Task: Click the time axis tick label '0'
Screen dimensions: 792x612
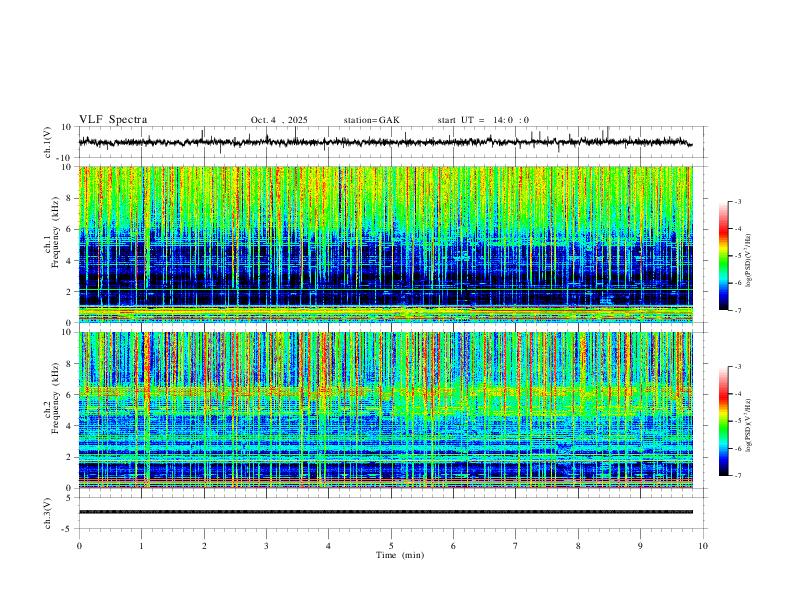Action: 79,546
